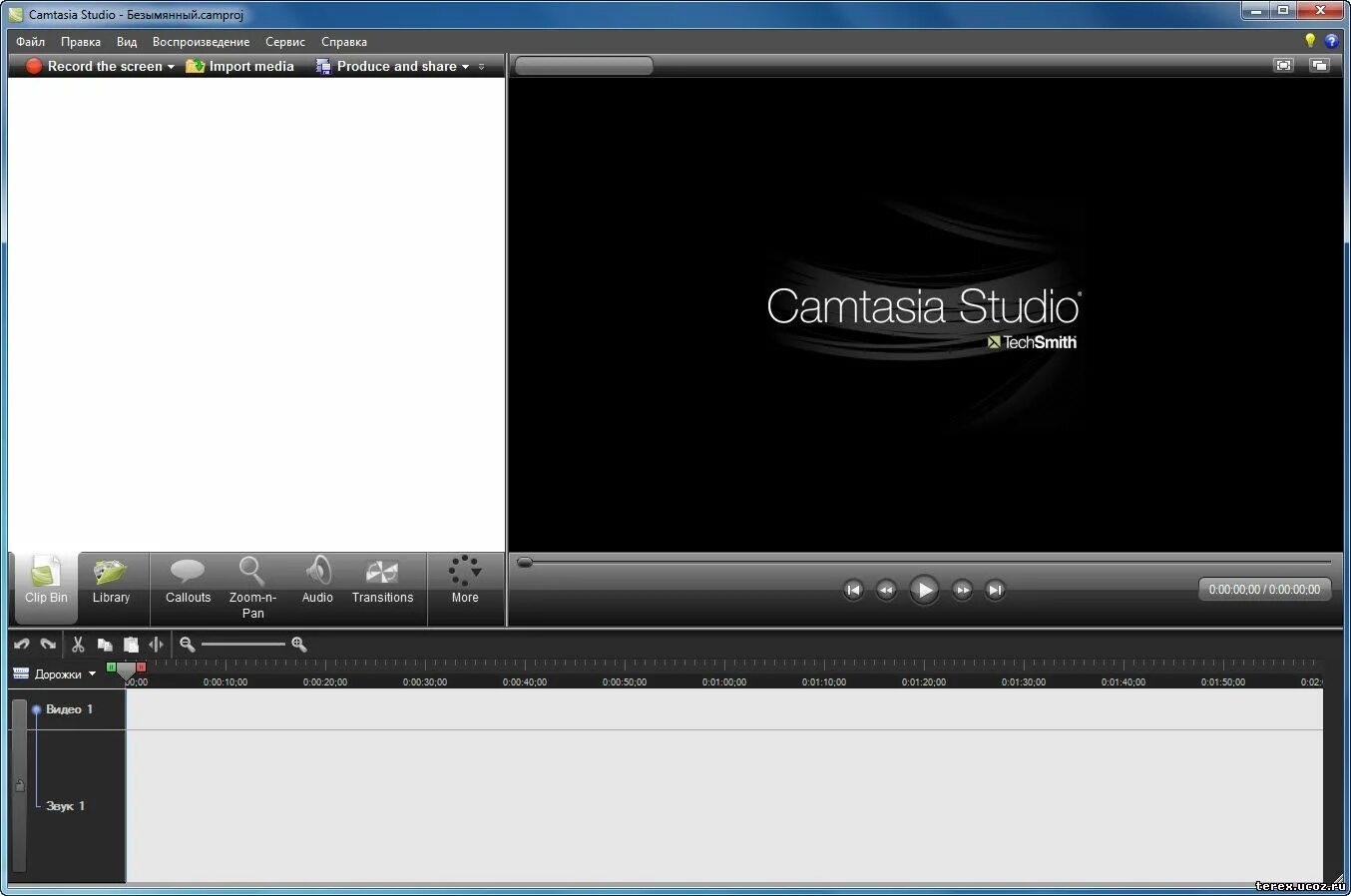Click the red selection end marker

click(x=141, y=667)
